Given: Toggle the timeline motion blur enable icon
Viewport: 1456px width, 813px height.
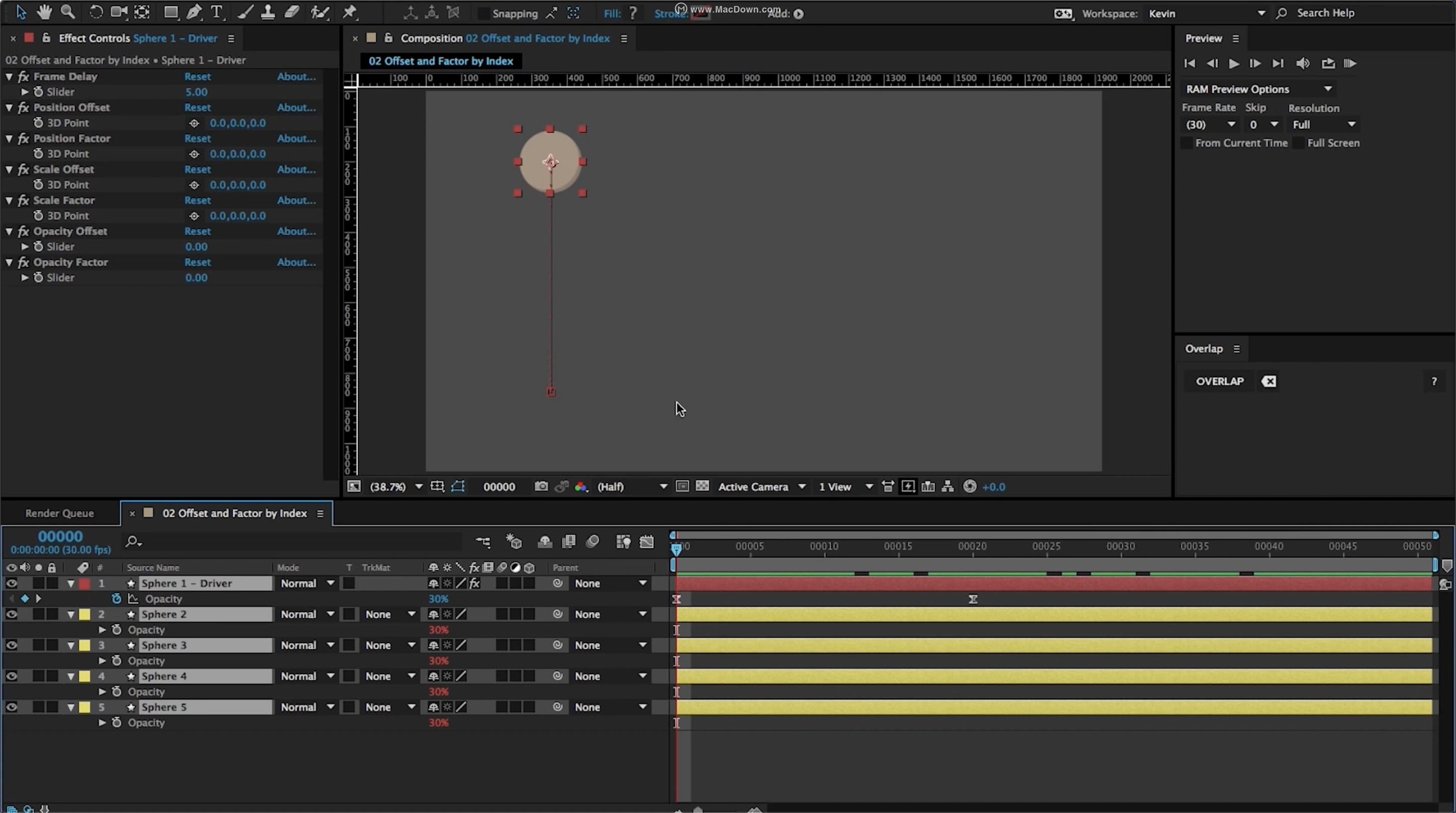Looking at the screenshot, I should 592,541.
